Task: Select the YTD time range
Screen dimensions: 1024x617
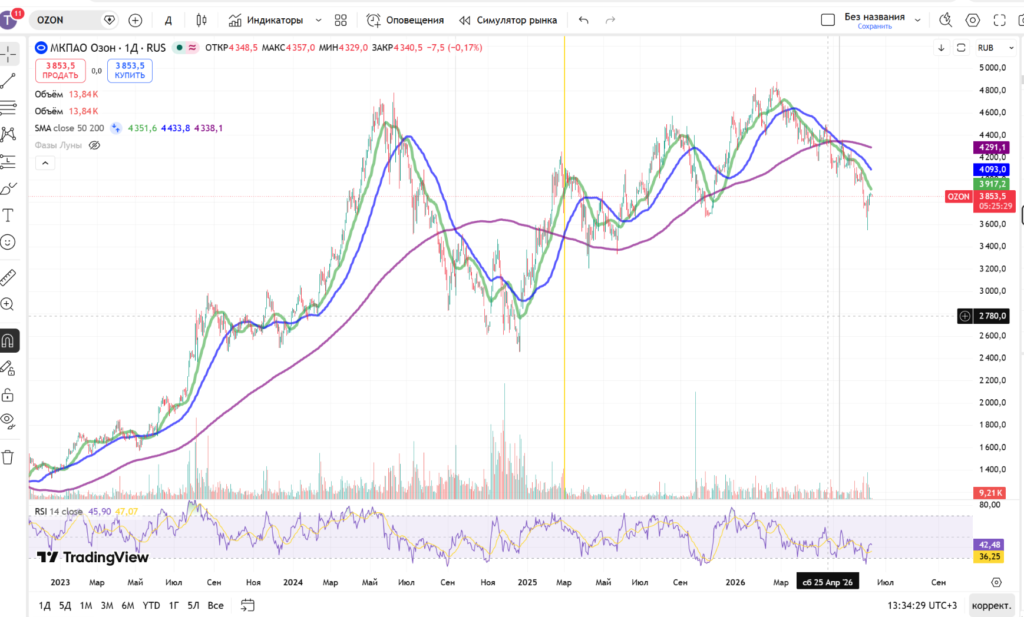Action: click(x=152, y=605)
